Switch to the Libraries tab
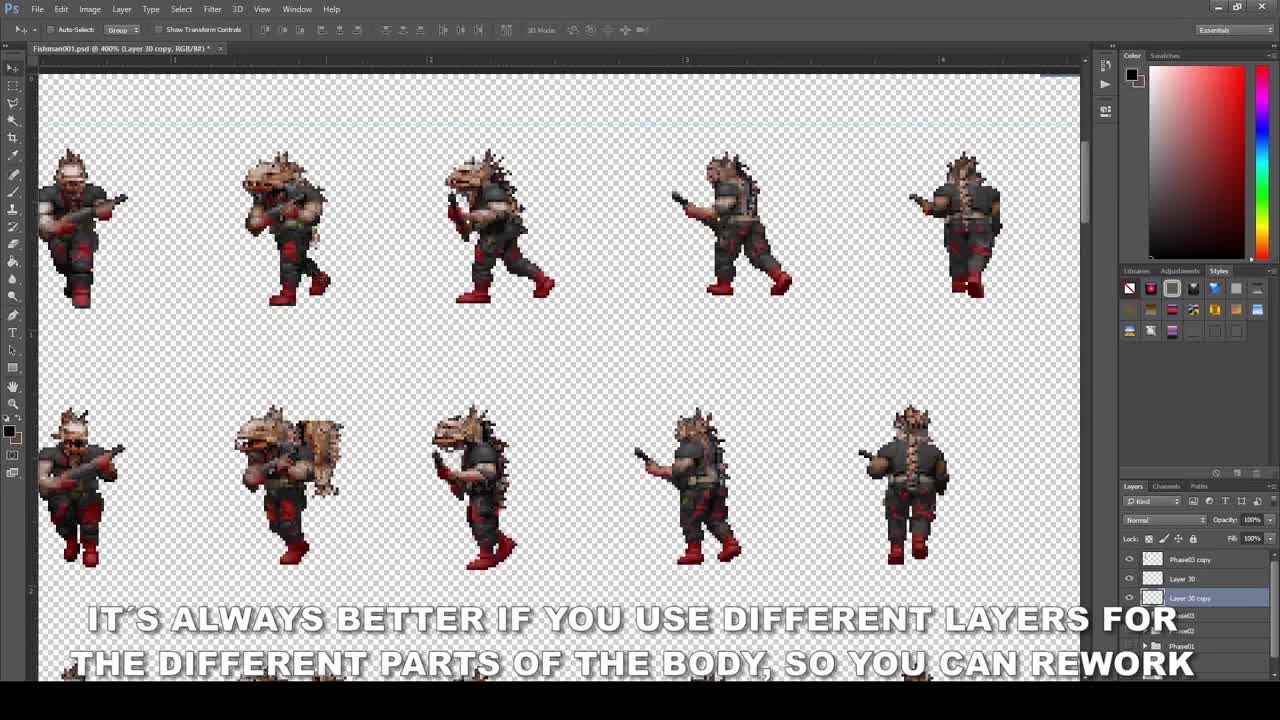Image resolution: width=1280 pixels, height=720 pixels. click(1137, 271)
